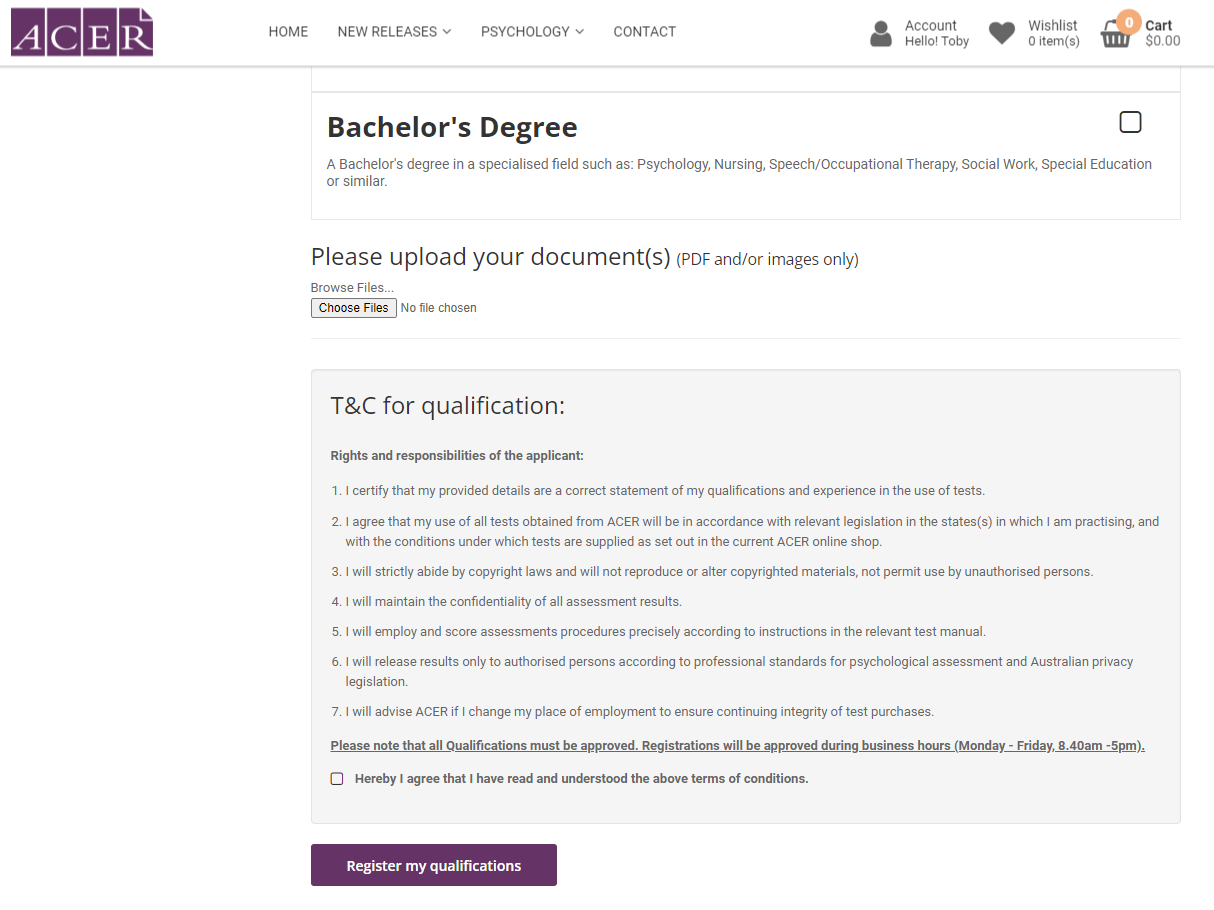1214x910 pixels.
Task: Expand the New Releases dropdown menu
Action: point(394,32)
